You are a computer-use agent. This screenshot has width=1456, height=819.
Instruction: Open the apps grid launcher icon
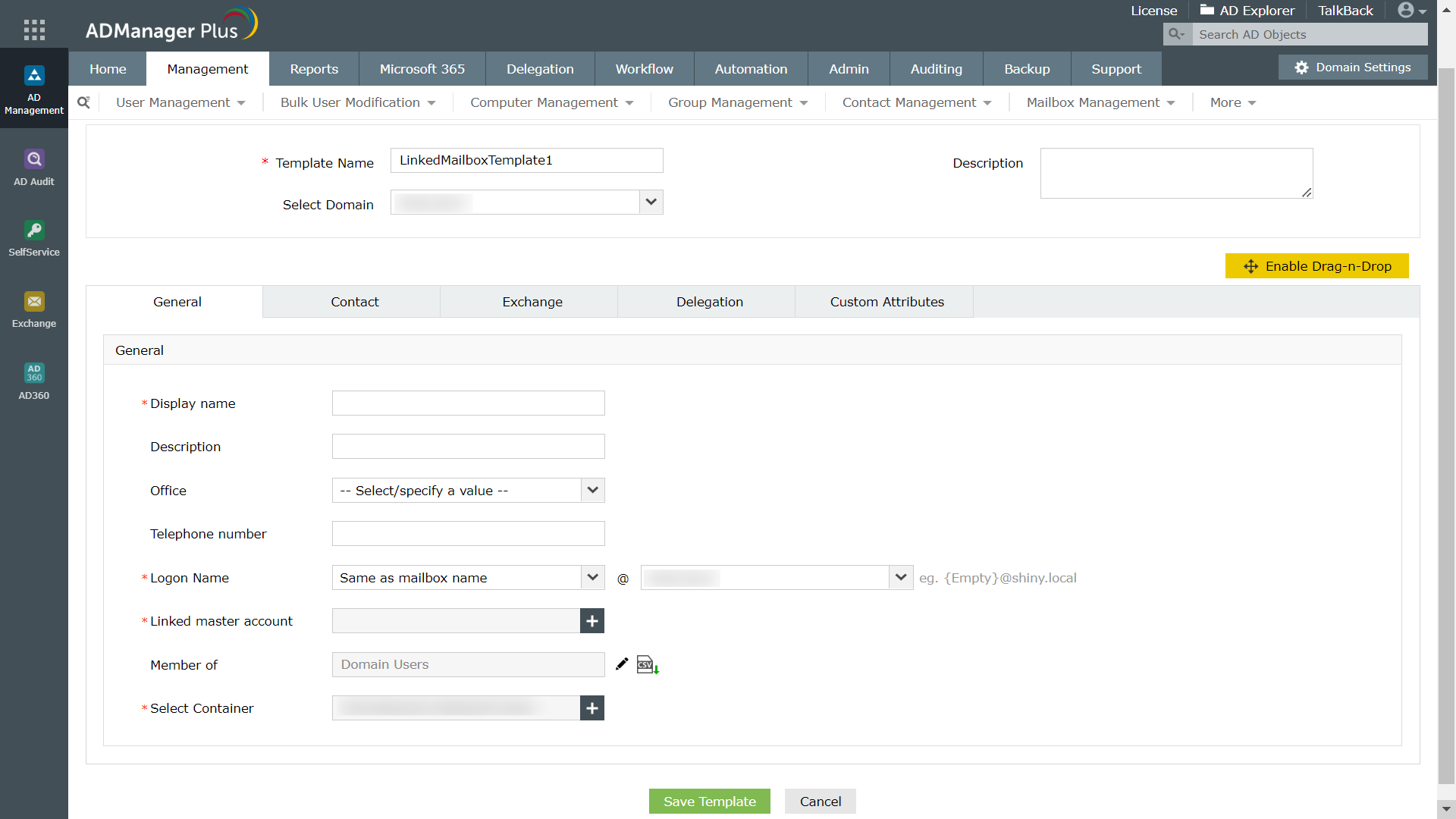coord(34,30)
